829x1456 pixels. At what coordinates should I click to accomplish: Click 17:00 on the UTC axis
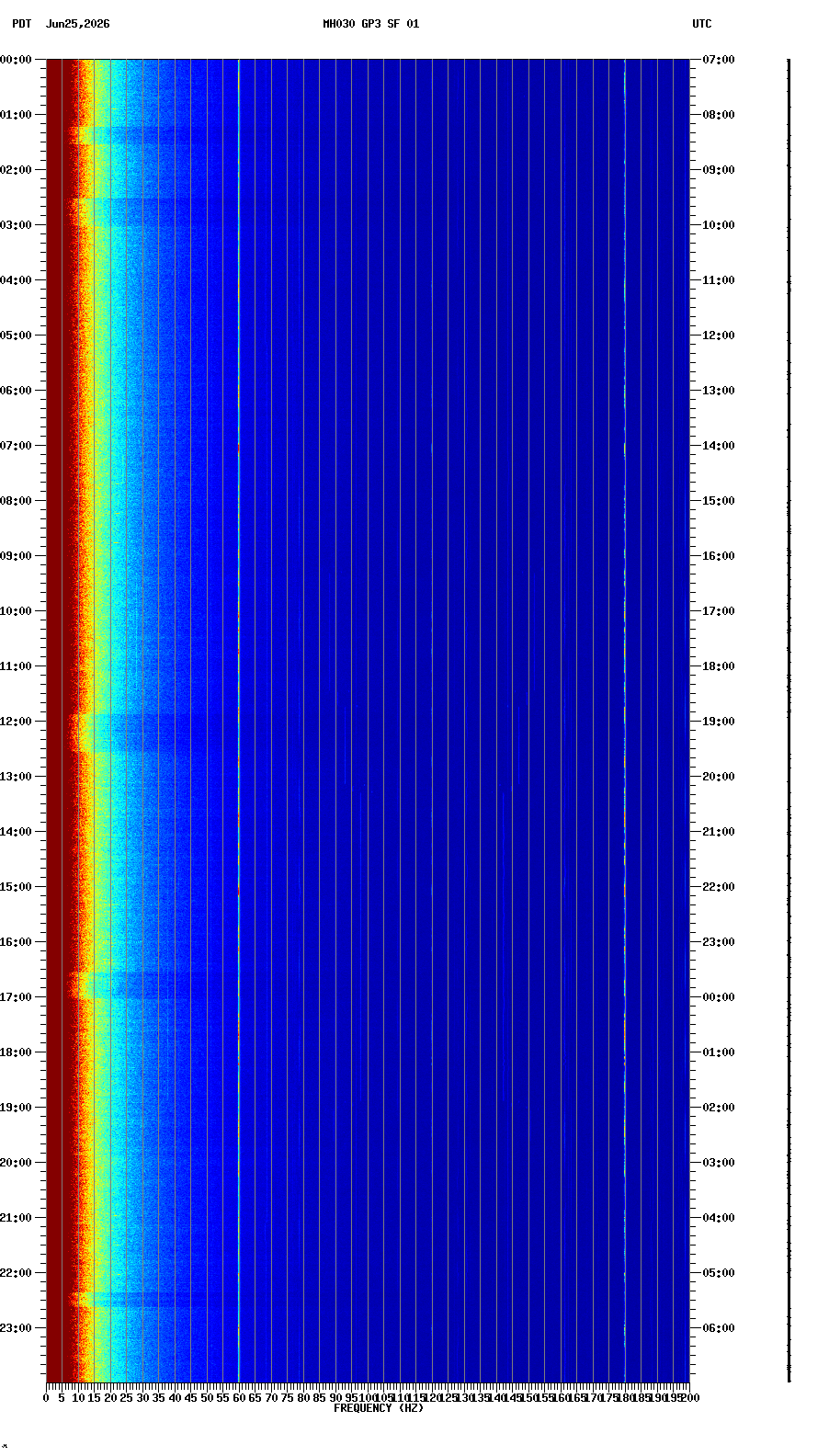[x=719, y=611]
